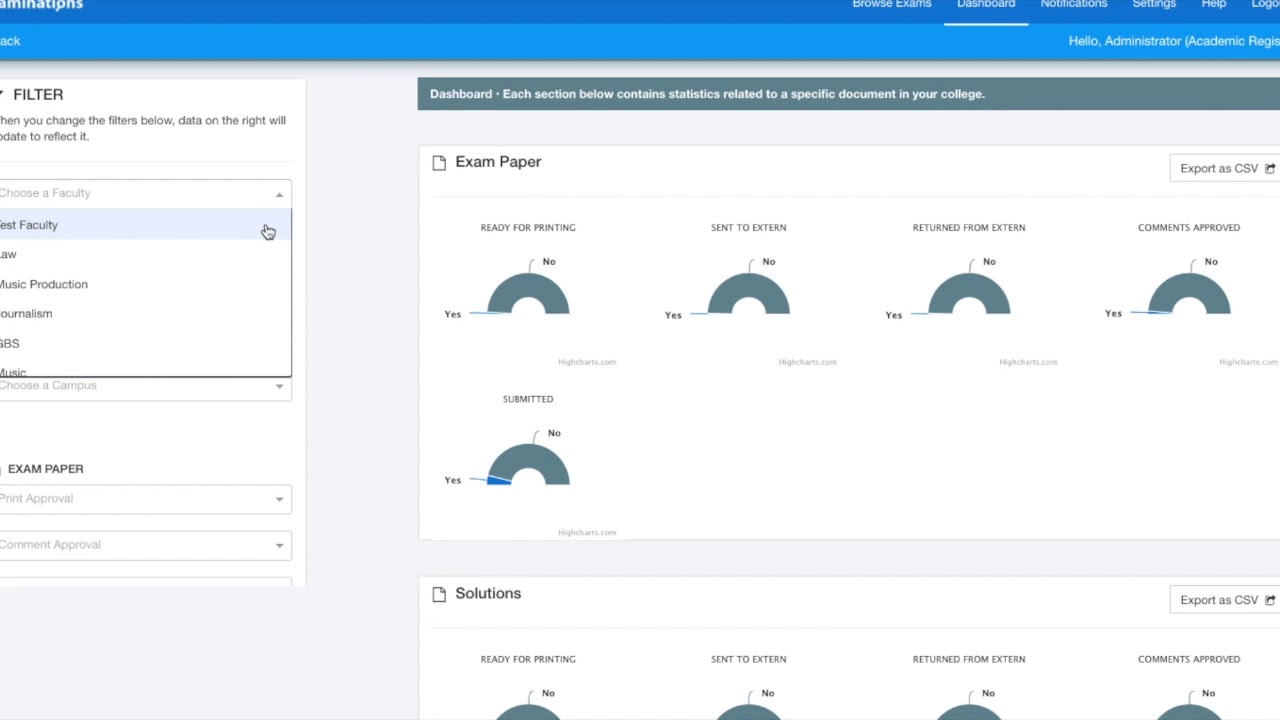The image size is (1280, 720).
Task: Select Law in the faculty list
Action: pos(145,254)
